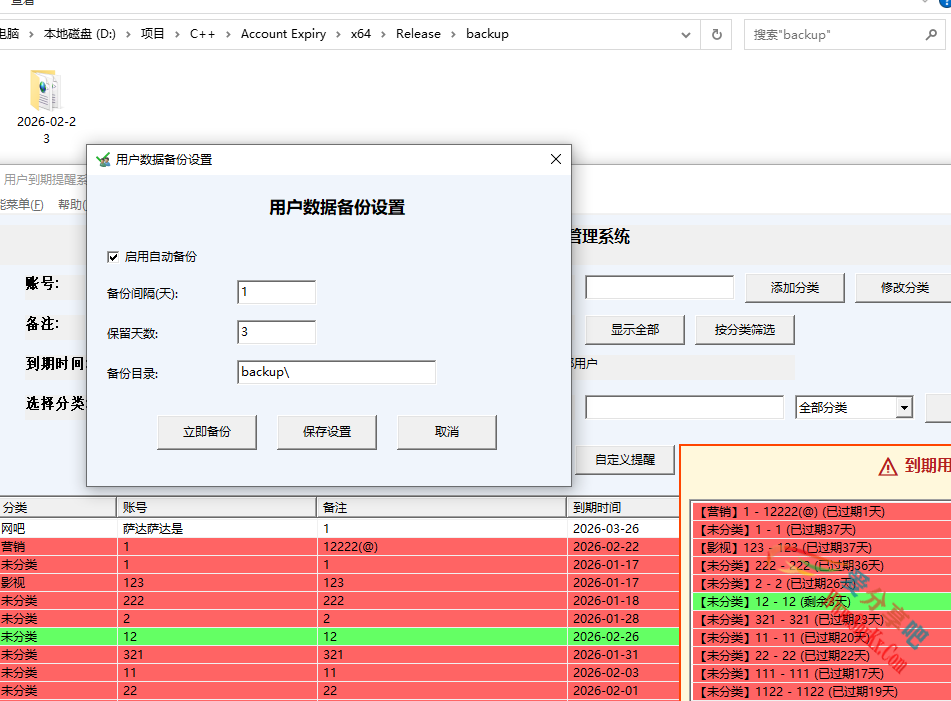951x701 pixels.
Task: Click the 添加分类 add category button
Action: tap(794, 287)
